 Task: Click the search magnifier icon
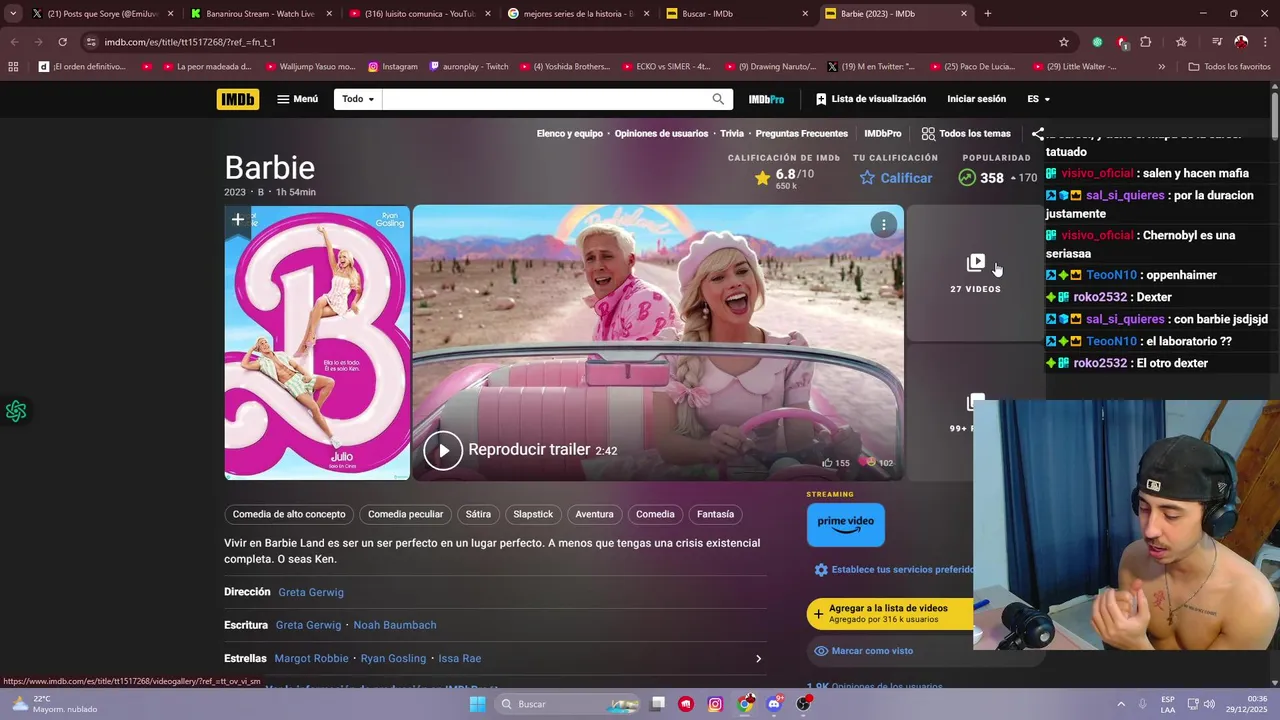tap(718, 99)
